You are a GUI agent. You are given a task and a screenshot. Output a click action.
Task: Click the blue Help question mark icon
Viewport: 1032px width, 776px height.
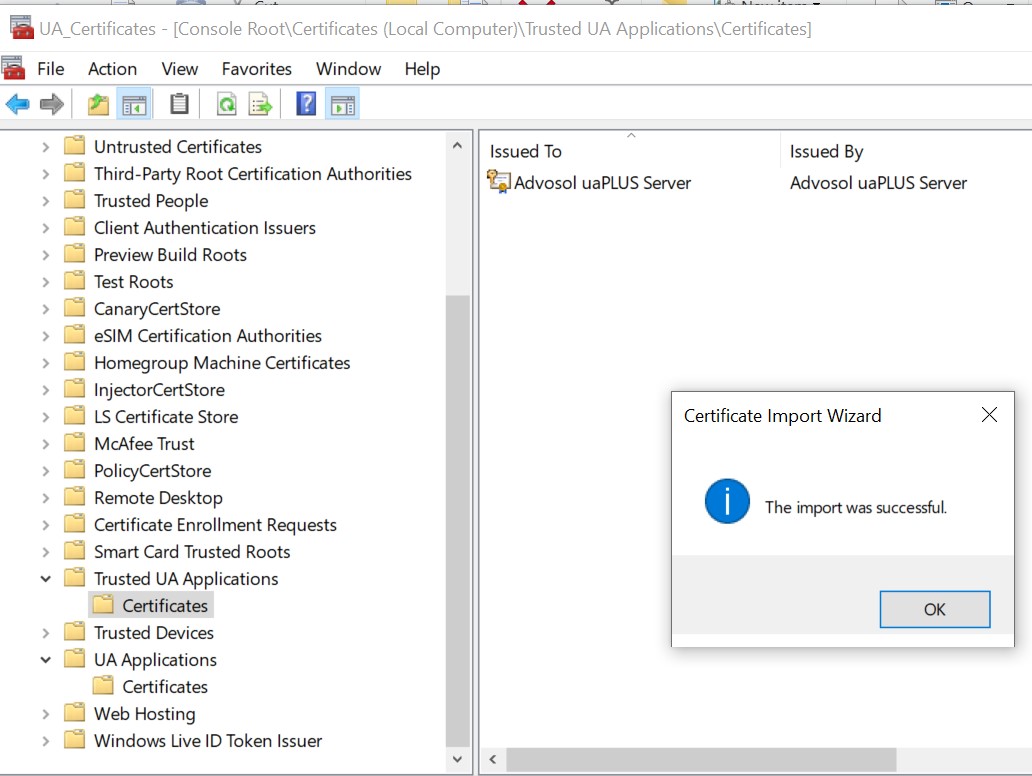click(306, 104)
